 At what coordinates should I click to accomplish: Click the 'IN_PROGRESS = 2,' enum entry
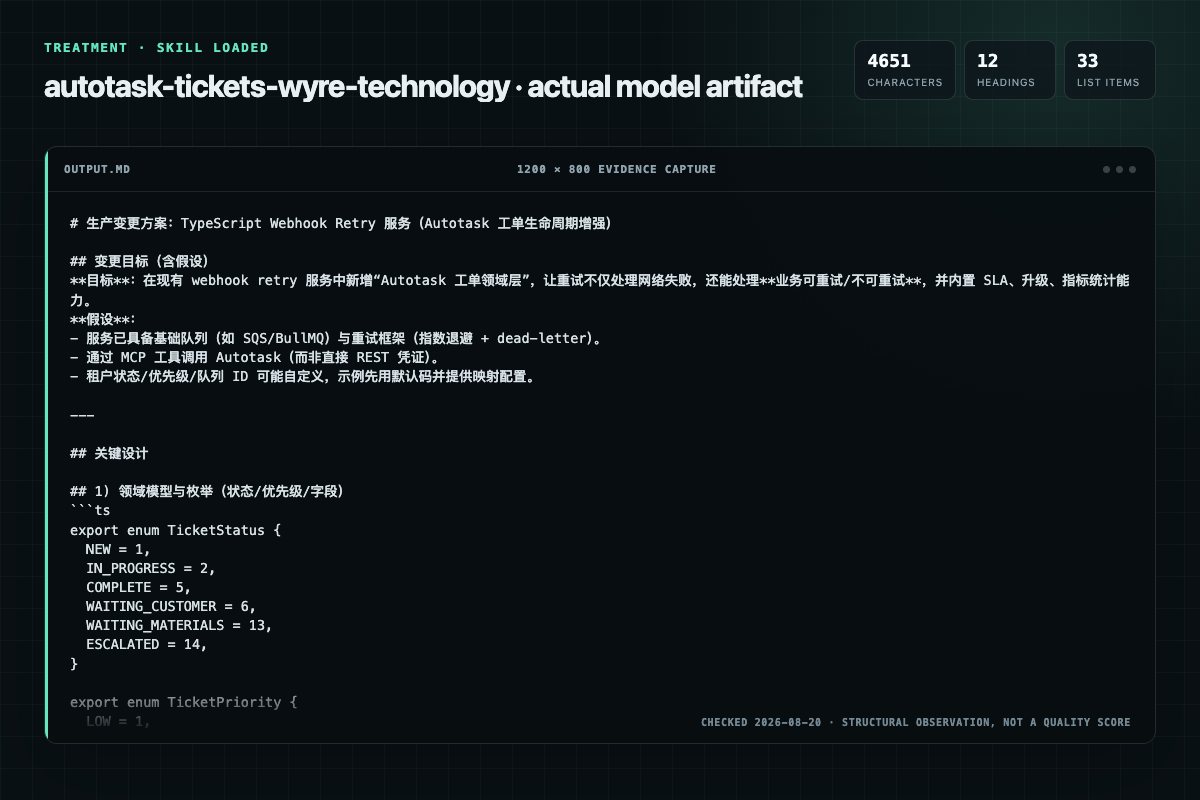150,568
